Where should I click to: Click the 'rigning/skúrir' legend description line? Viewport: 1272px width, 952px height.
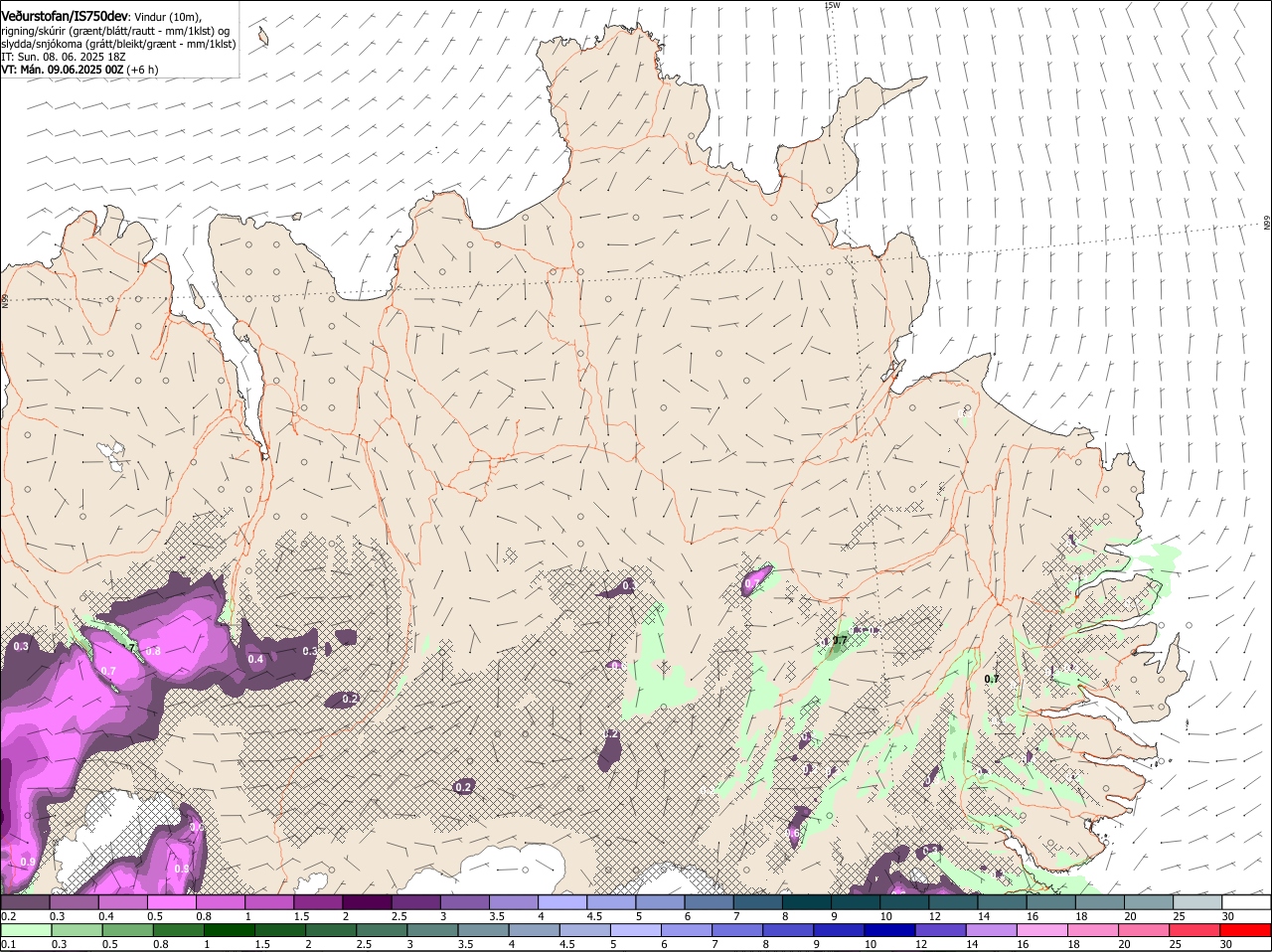click(x=115, y=31)
